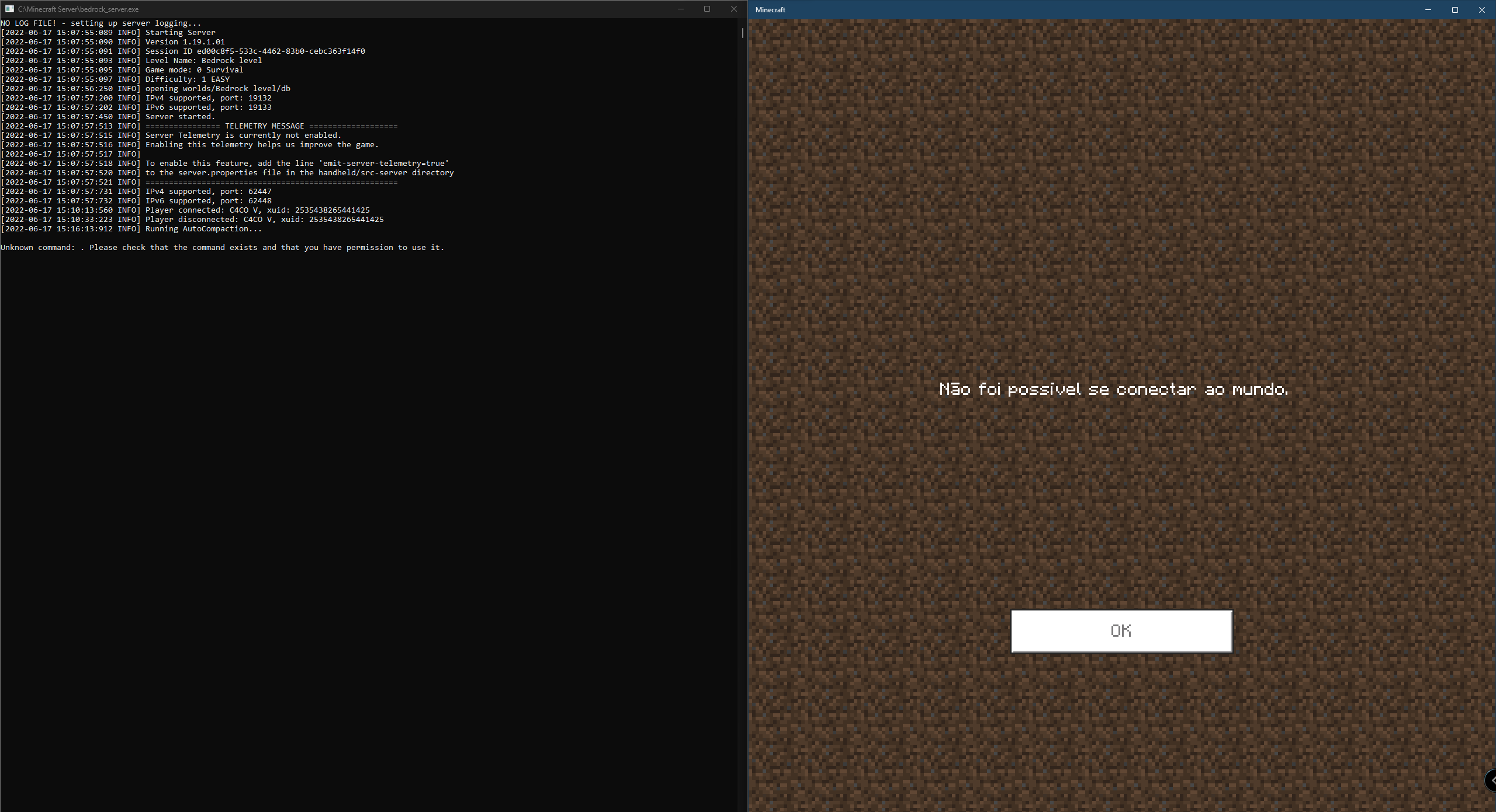Close the Minecraft game window
1496x812 pixels.
click(1481, 9)
